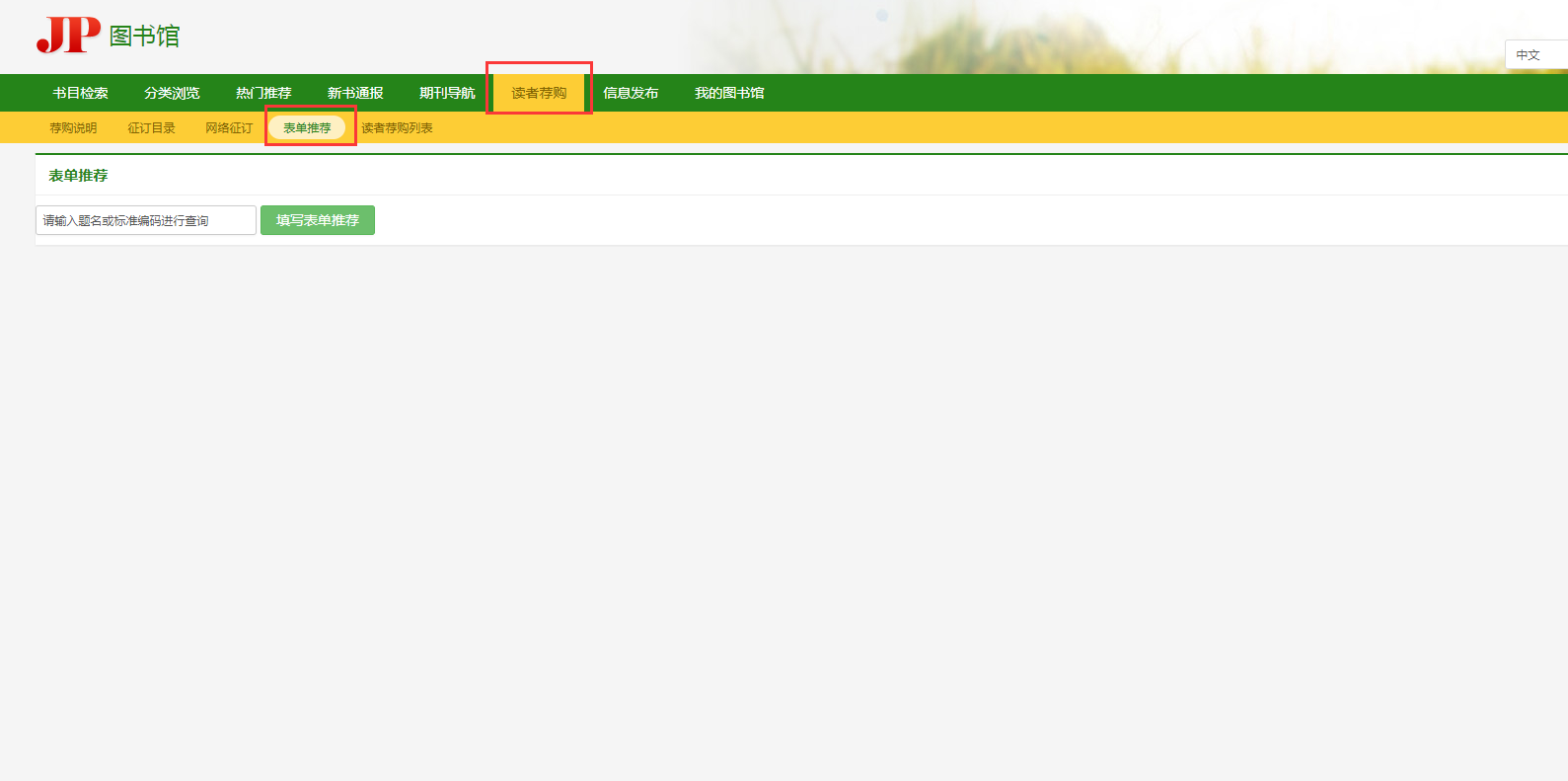This screenshot has width=1568, height=781.
Task: Select the 网络征订 sub-tab
Action: pyautogui.click(x=229, y=128)
